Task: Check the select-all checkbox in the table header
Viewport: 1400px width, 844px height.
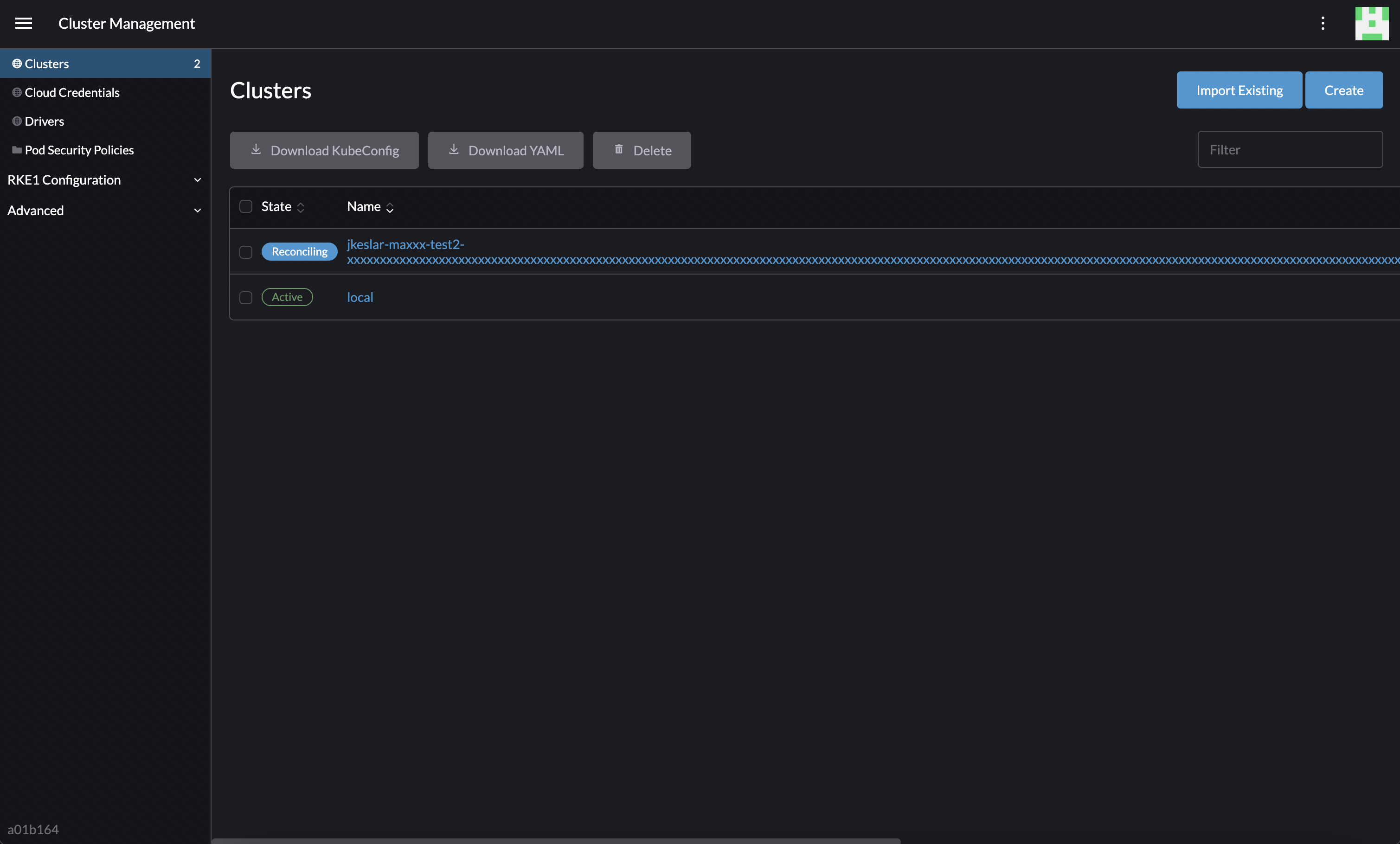Action: pyautogui.click(x=245, y=207)
